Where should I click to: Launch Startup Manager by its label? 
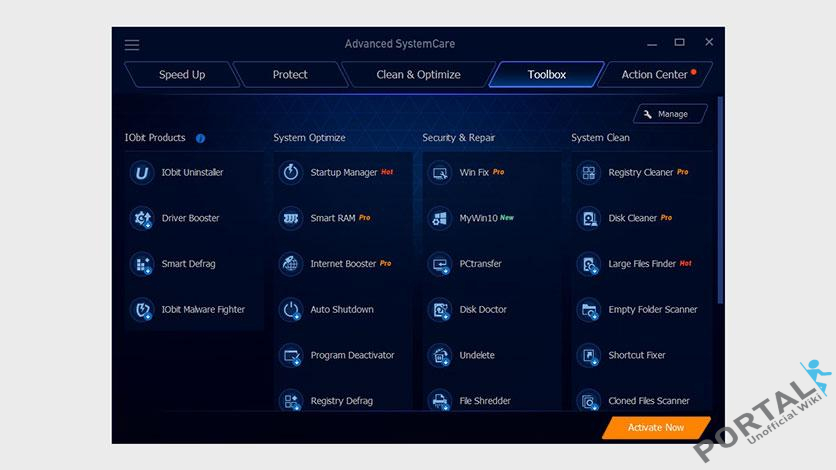tap(344, 173)
